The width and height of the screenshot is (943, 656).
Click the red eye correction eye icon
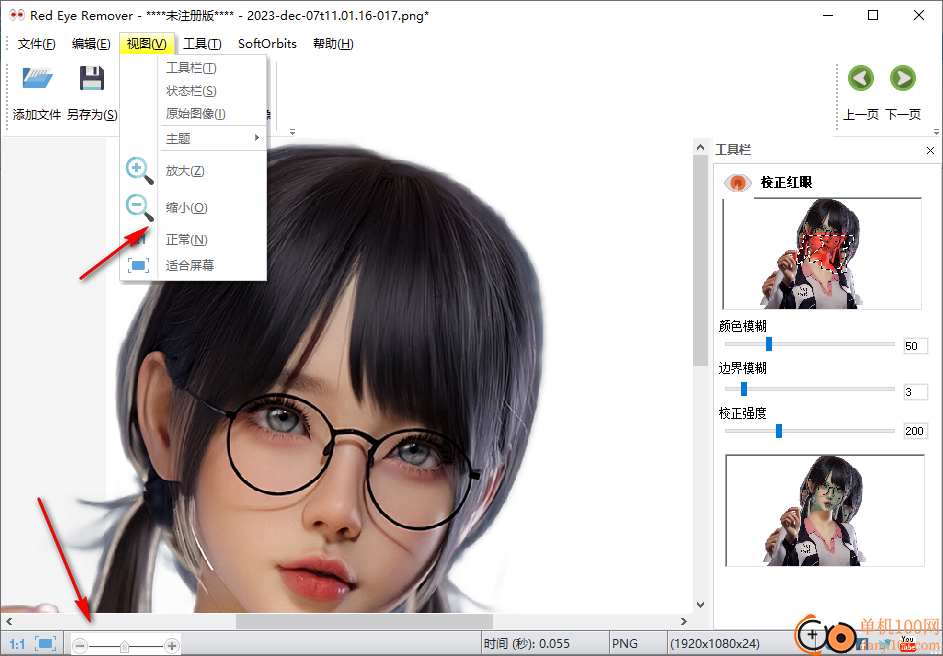pyautogui.click(x=737, y=182)
